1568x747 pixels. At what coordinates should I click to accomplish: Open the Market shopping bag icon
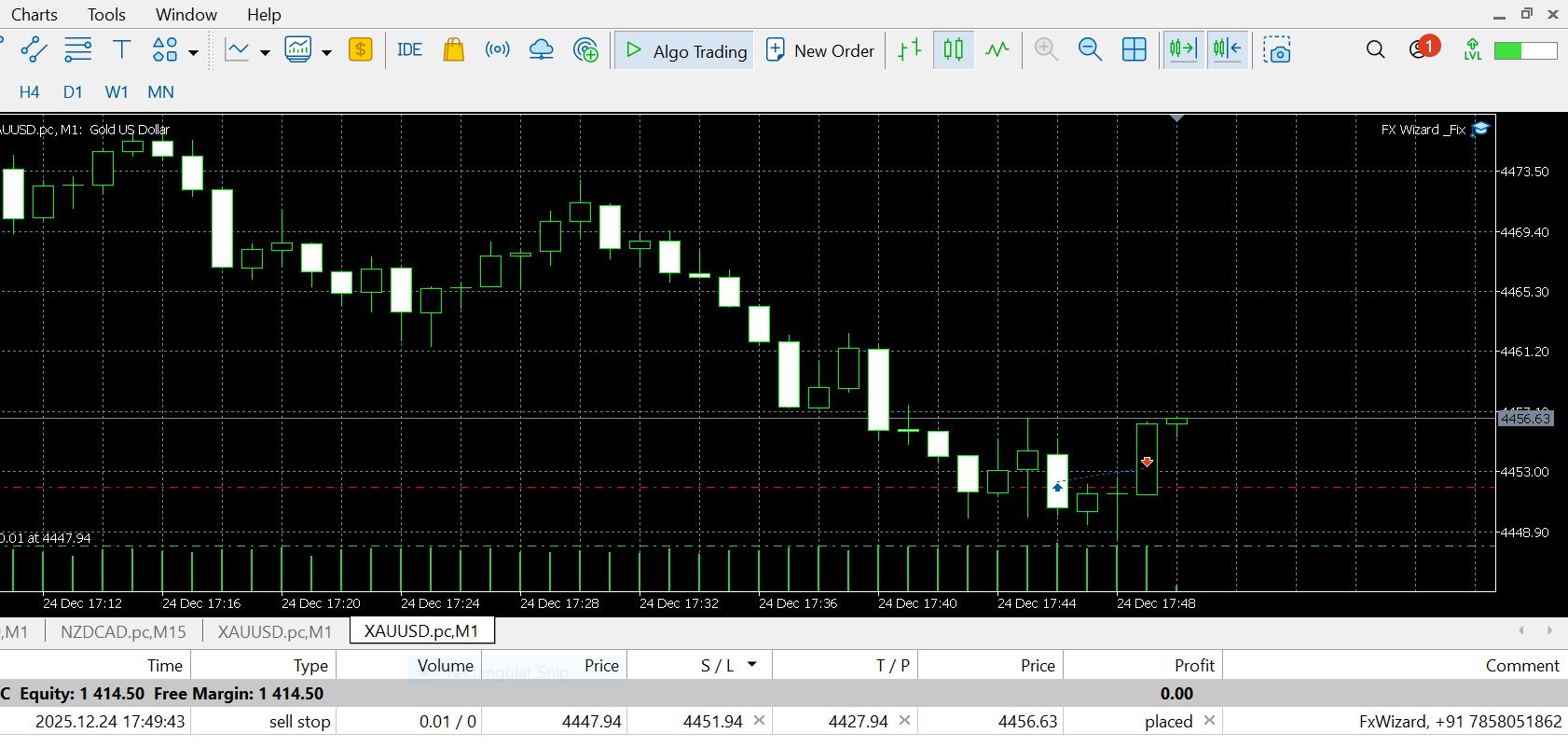click(453, 50)
